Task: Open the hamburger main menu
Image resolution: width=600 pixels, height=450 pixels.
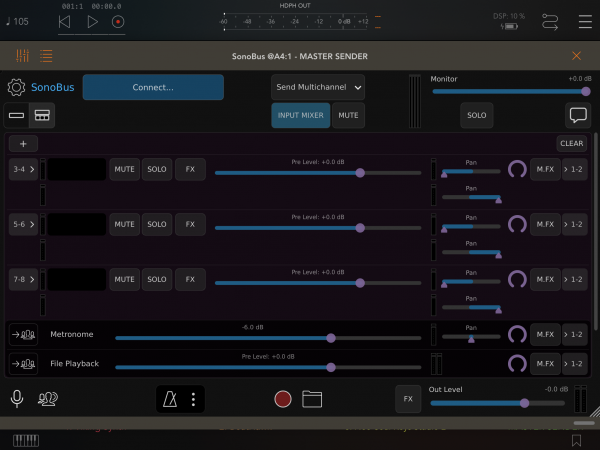Action: pos(585,22)
